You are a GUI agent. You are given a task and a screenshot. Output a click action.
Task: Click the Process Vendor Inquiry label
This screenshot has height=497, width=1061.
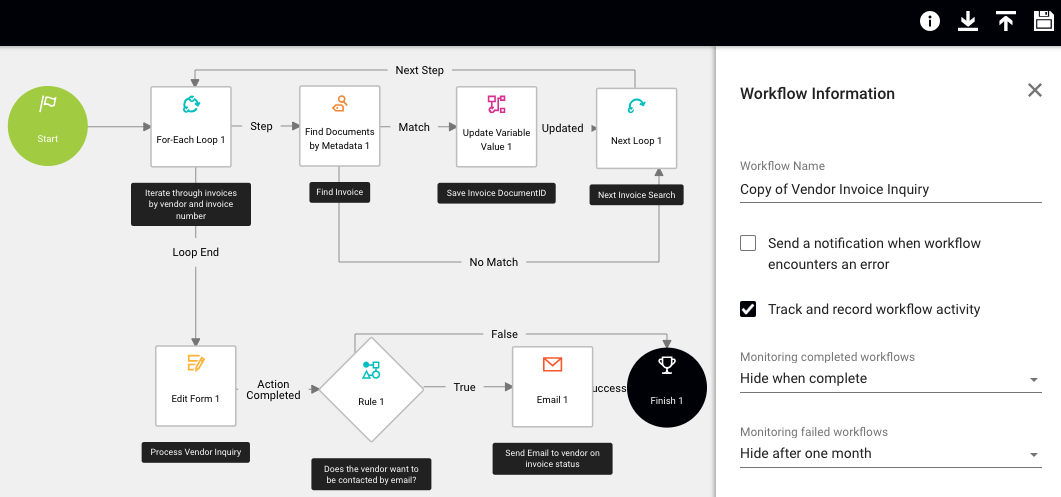point(196,452)
